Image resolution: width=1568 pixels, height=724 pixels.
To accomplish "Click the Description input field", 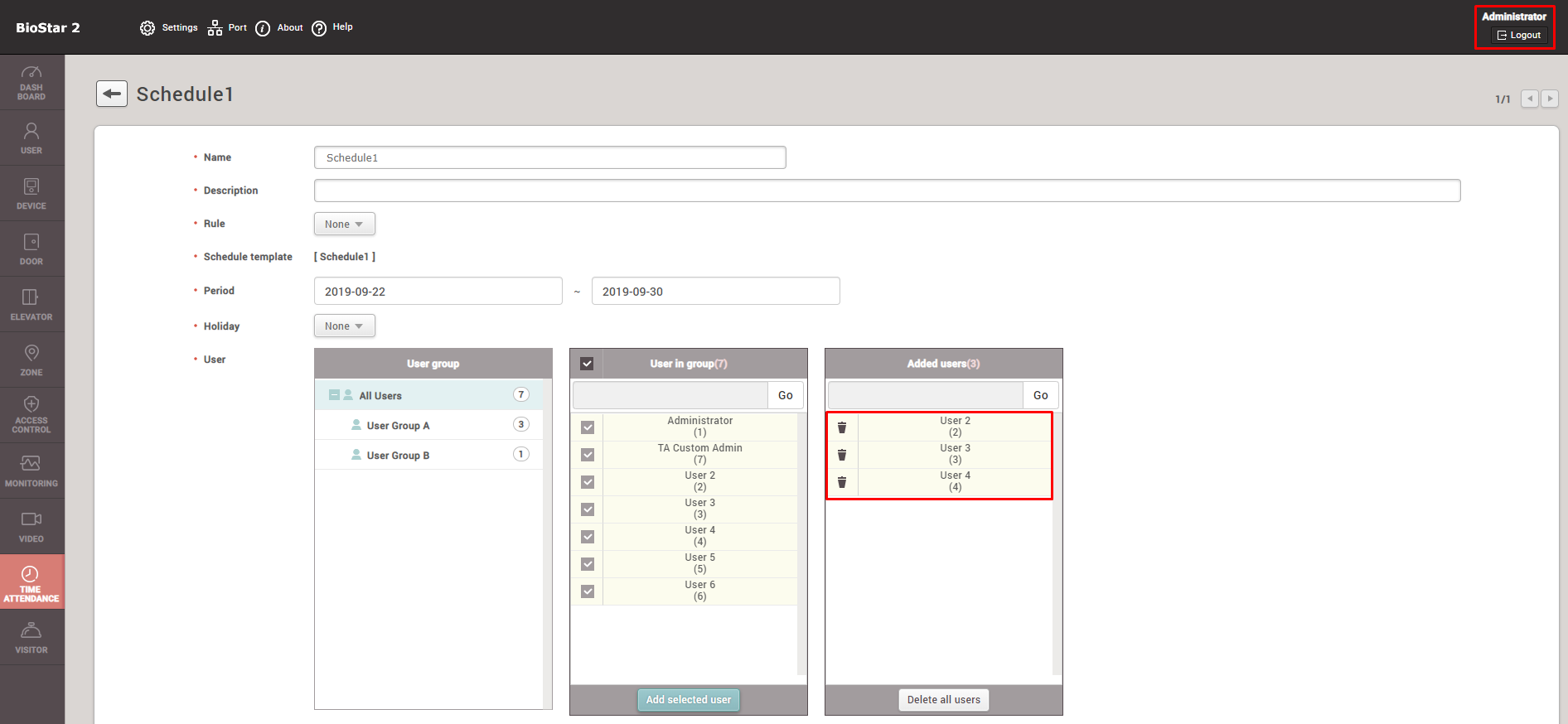I will click(887, 191).
